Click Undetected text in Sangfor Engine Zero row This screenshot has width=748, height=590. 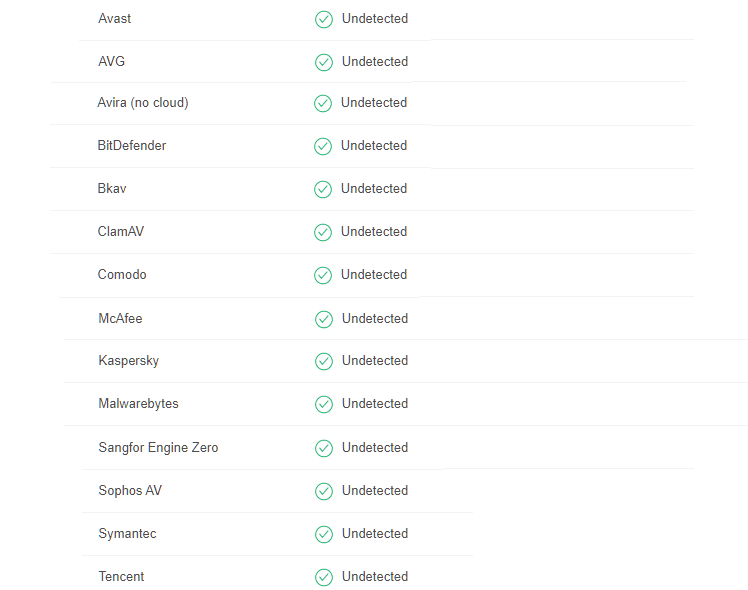click(x=375, y=447)
